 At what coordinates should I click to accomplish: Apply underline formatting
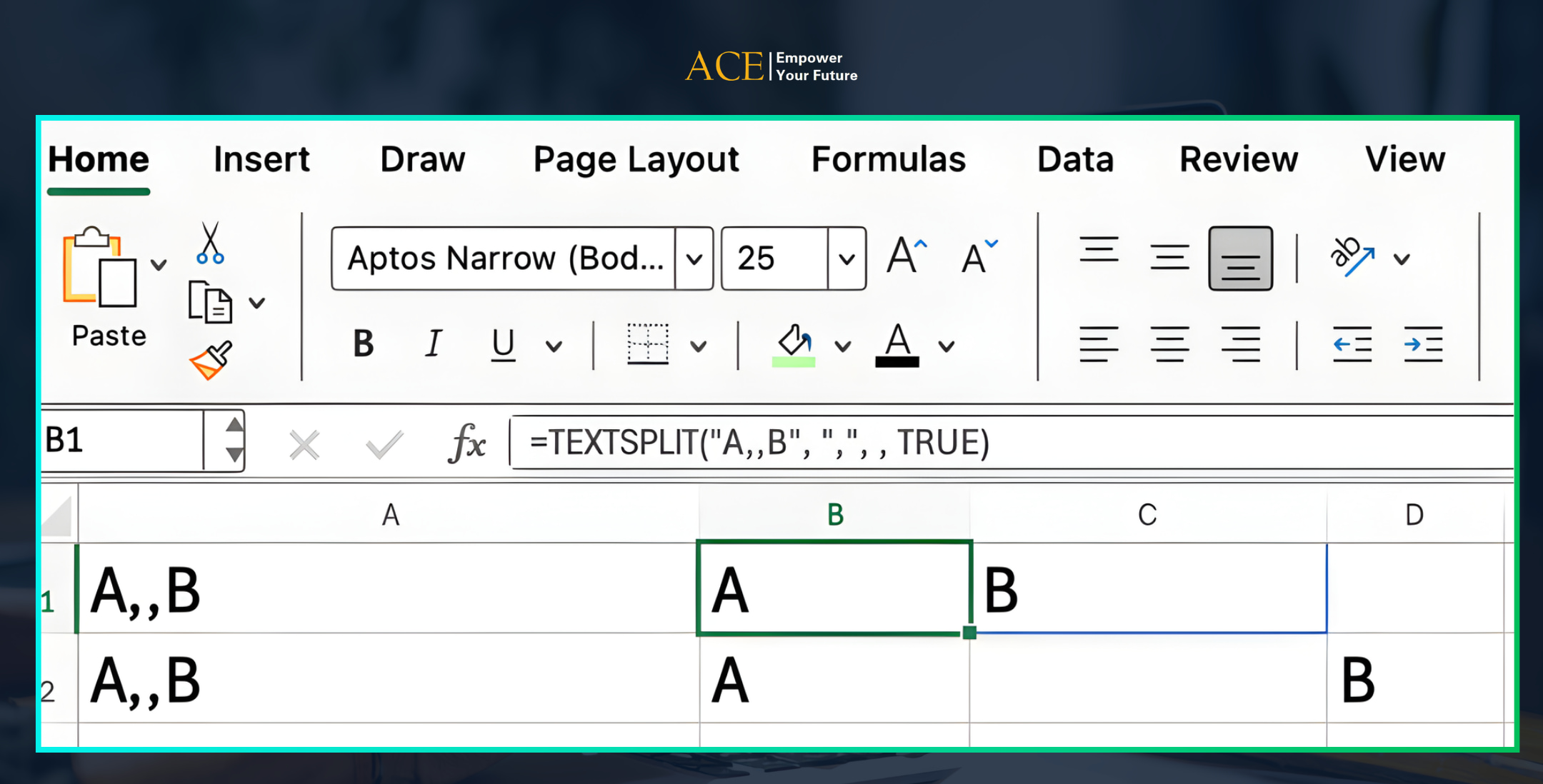click(503, 345)
